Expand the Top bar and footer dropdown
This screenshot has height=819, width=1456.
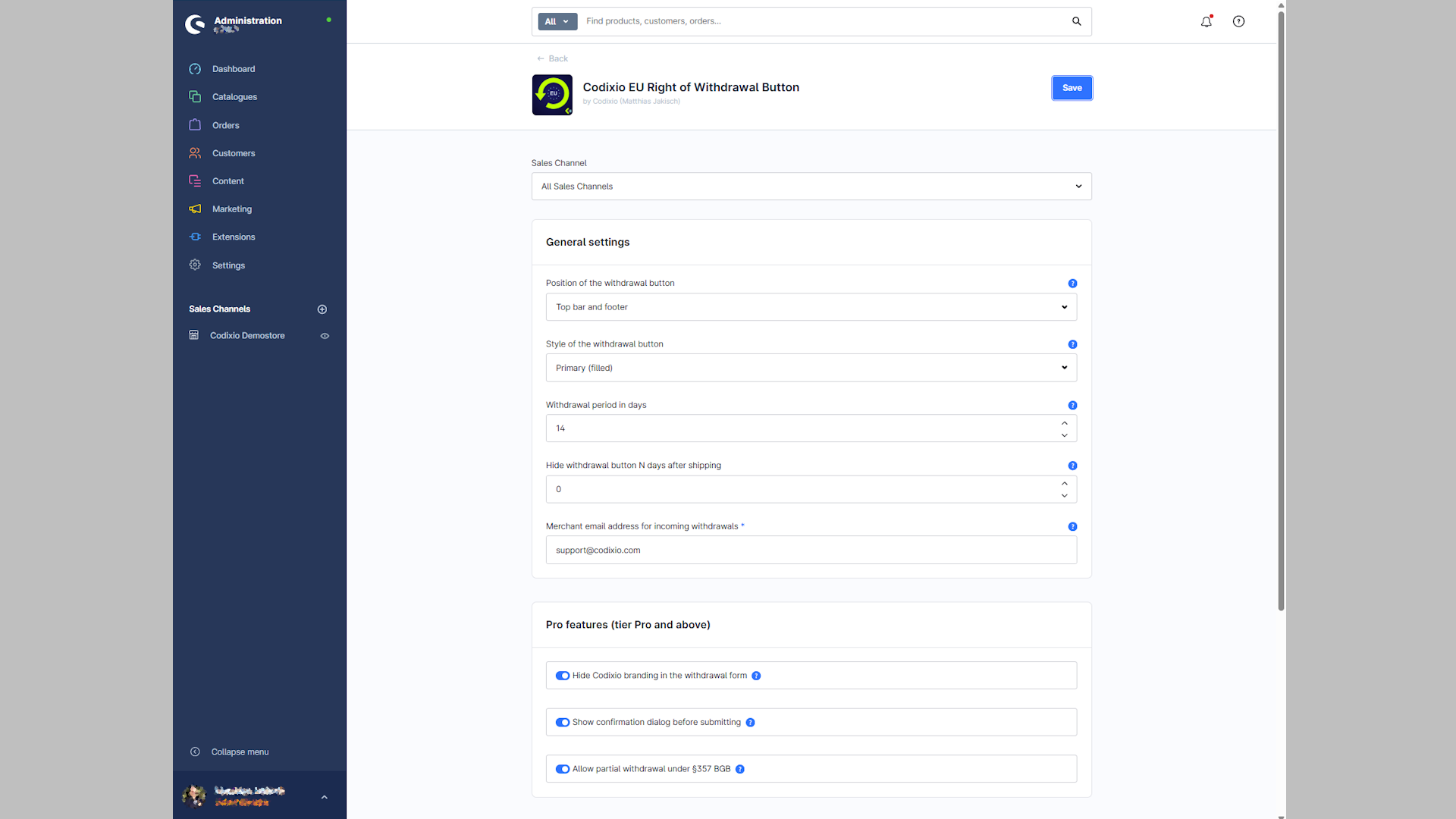pos(811,307)
